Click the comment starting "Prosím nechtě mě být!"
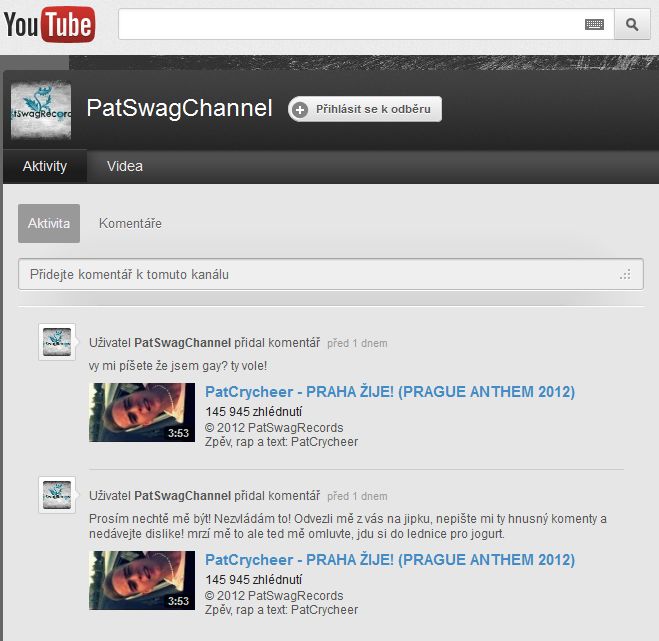659x641 pixels. tap(348, 526)
